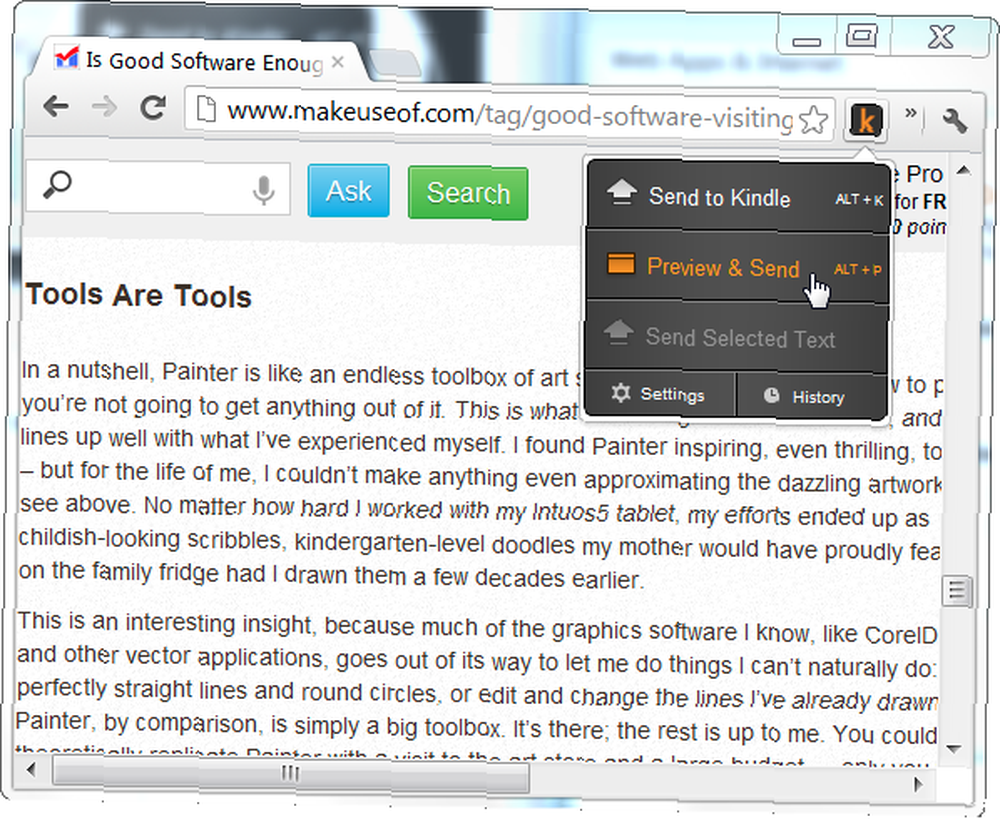Click the horizontal scrollbar thumb
Image resolution: width=1000 pixels, height=819 pixels.
click(291, 774)
